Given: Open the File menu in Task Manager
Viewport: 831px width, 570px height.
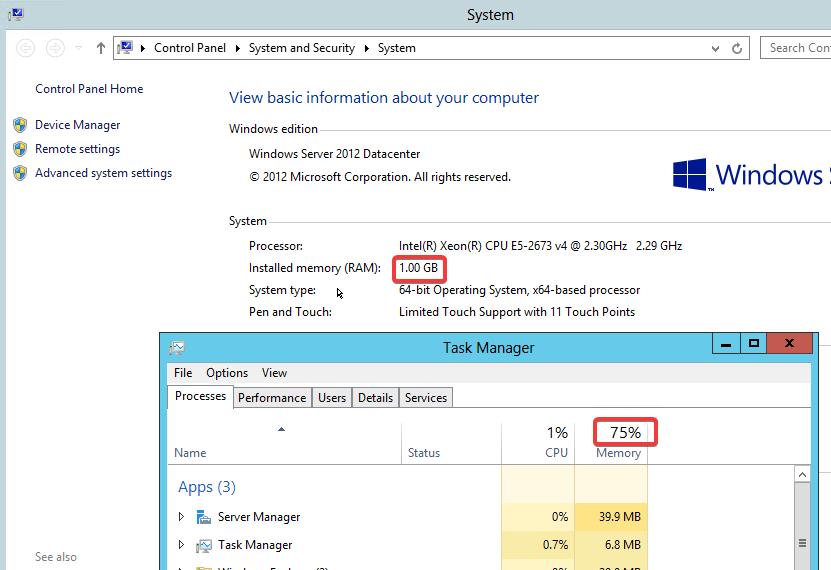Looking at the screenshot, I should [x=183, y=373].
